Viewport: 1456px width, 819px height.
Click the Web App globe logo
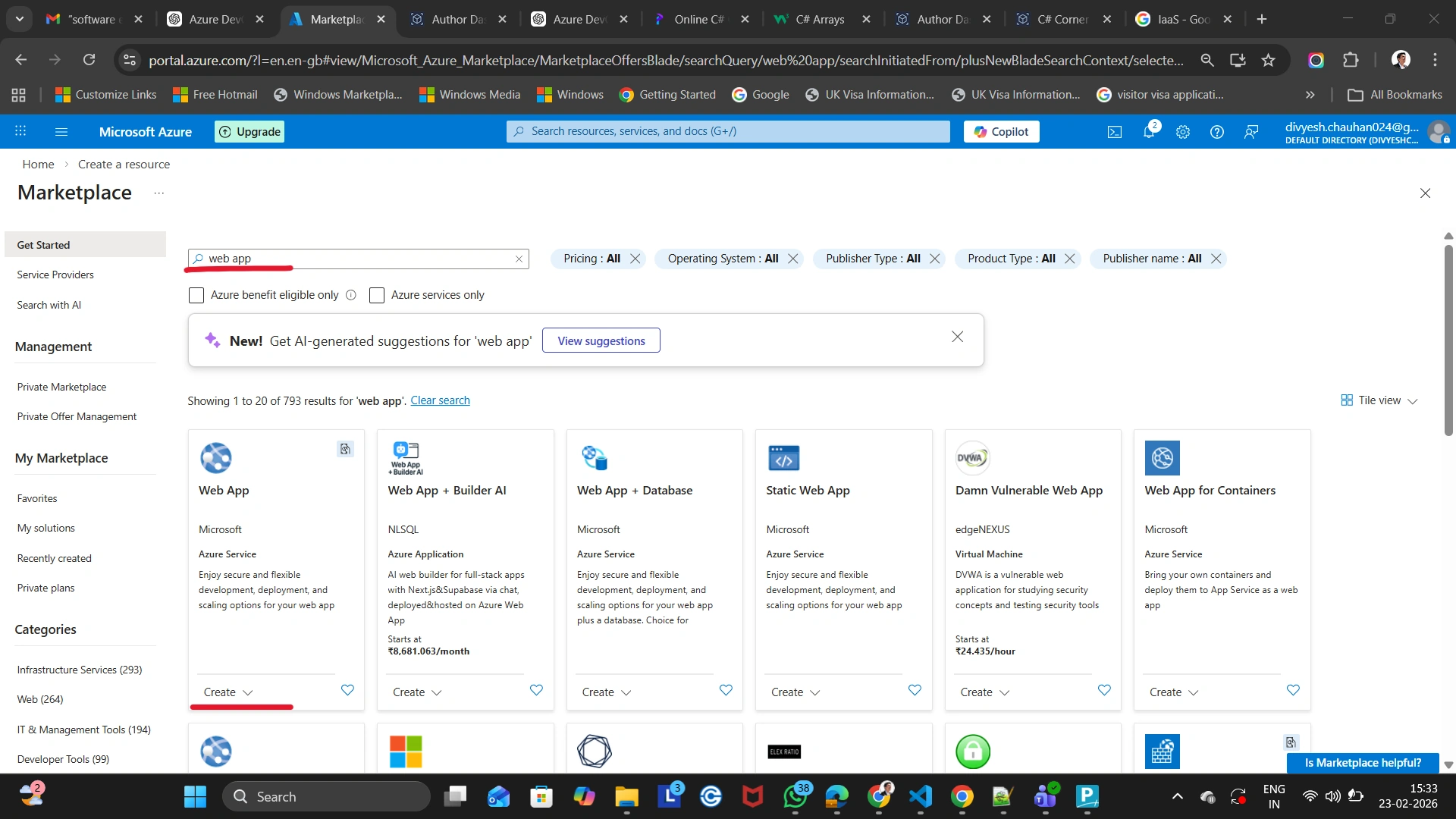[216, 458]
